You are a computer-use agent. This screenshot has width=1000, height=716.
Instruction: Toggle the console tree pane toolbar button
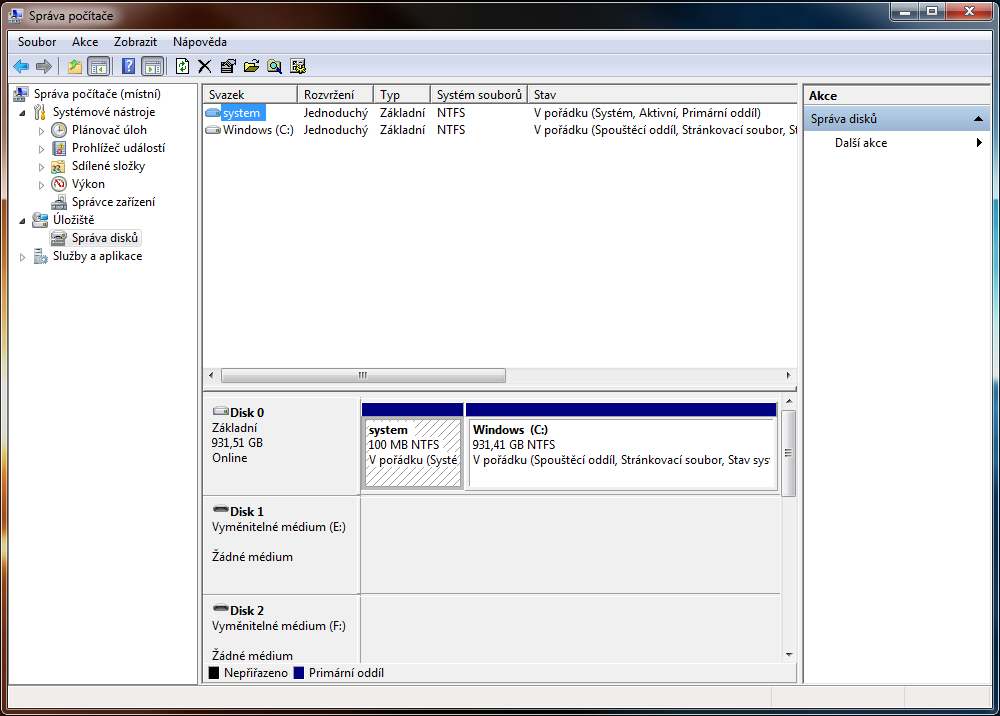[x=98, y=67]
